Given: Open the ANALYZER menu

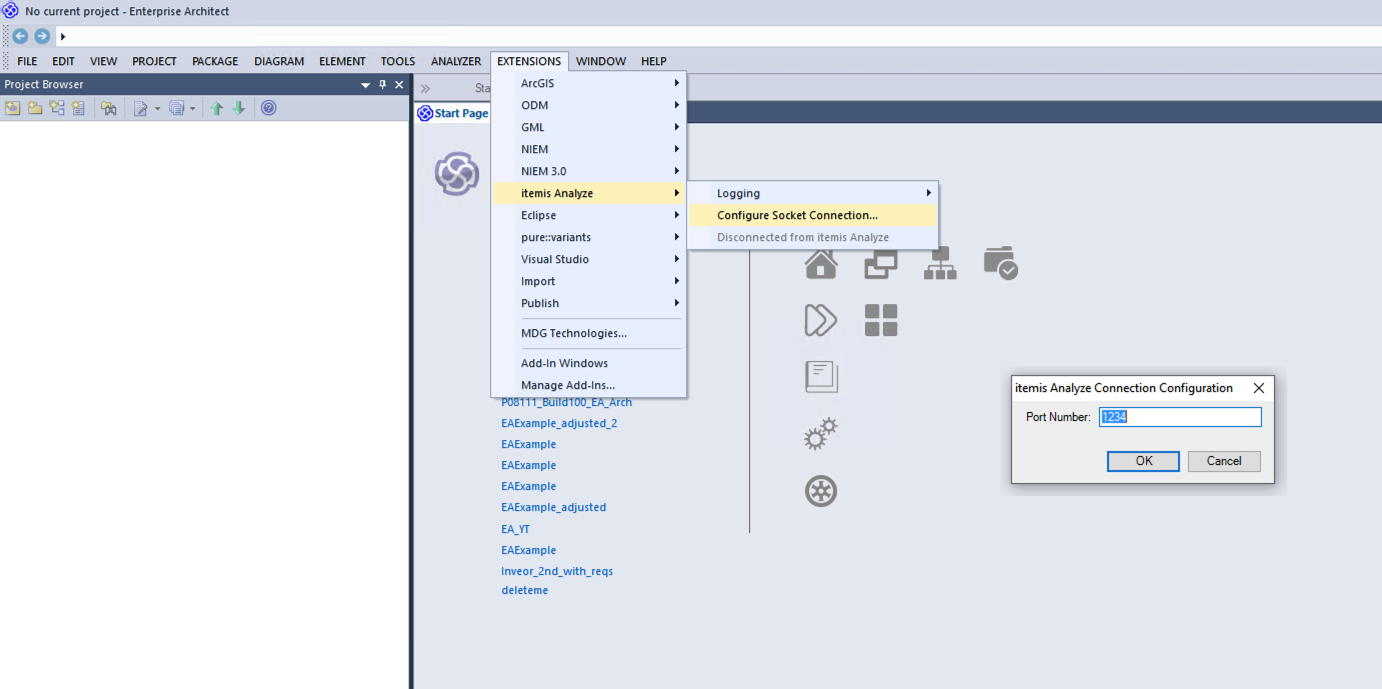Looking at the screenshot, I should (456, 61).
